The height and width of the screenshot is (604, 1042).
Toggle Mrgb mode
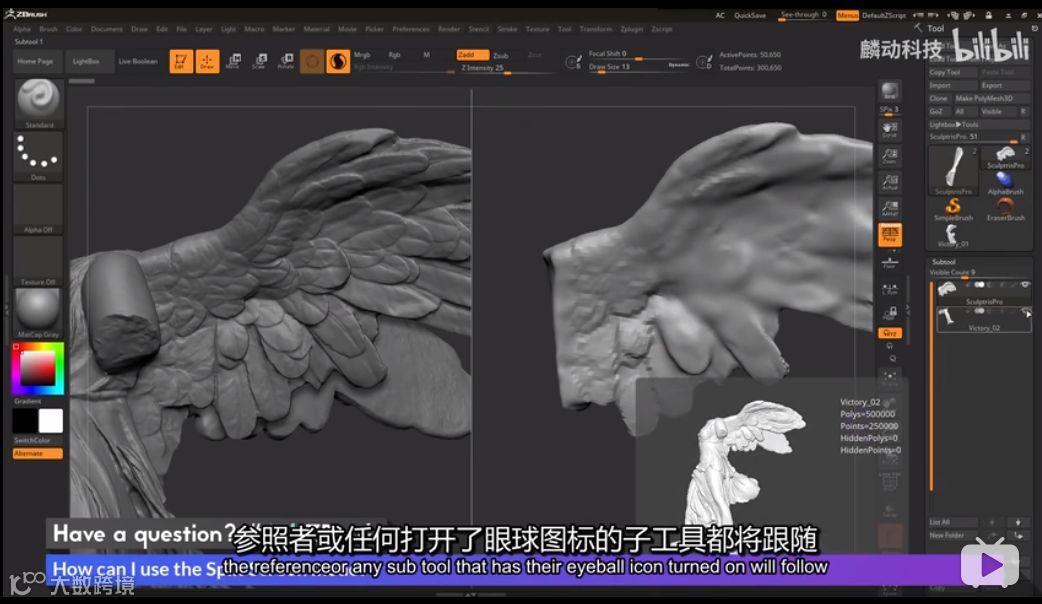pos(362,54)
